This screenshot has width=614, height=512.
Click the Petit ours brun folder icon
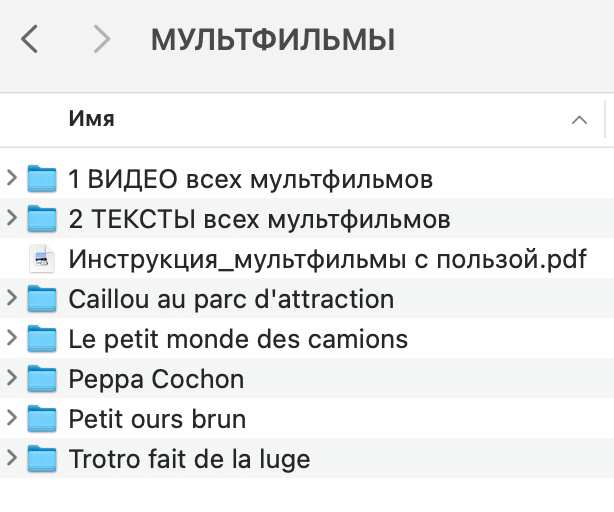tap(42, 419)
